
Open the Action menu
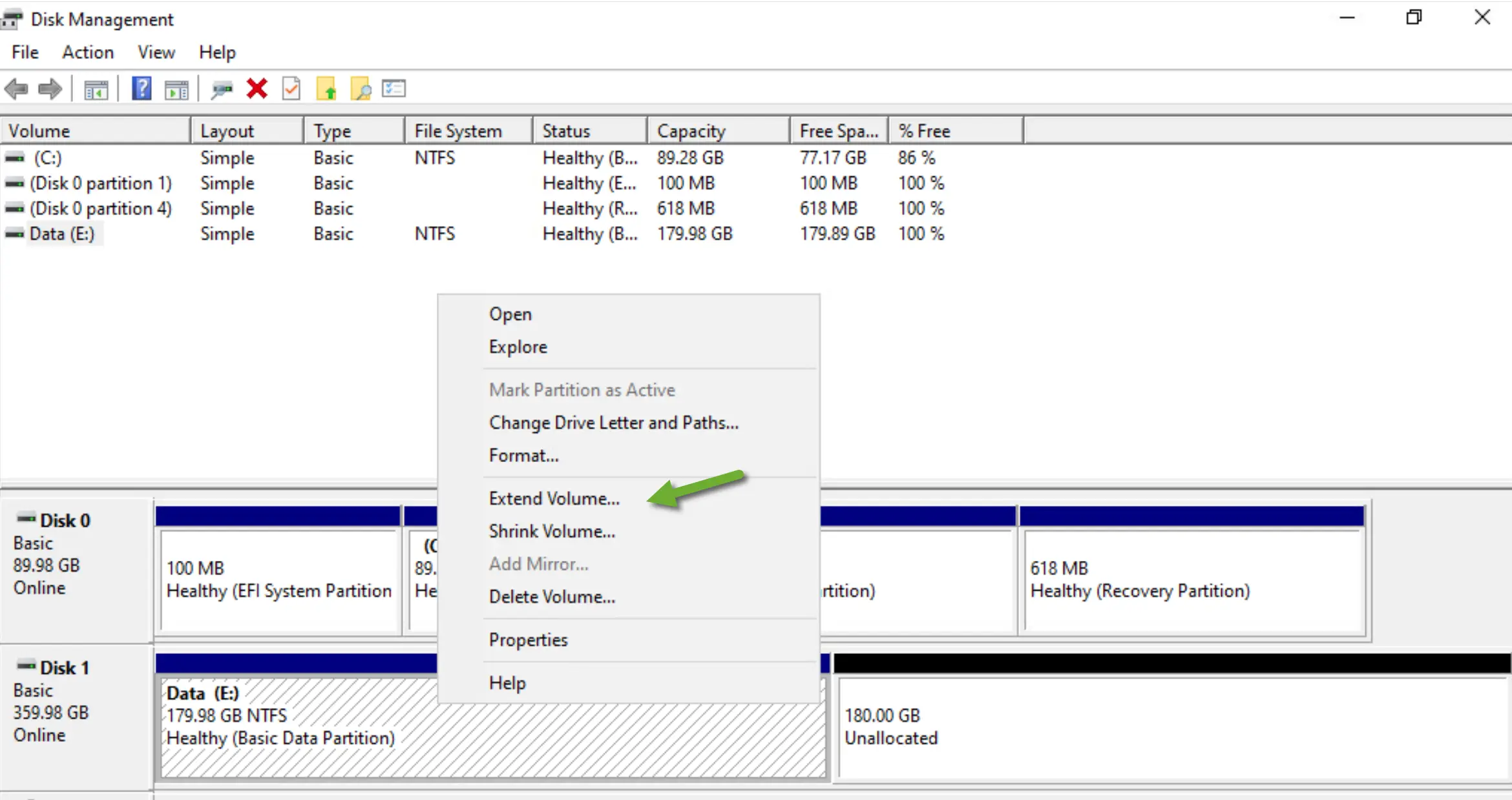(x=88, y=52)
